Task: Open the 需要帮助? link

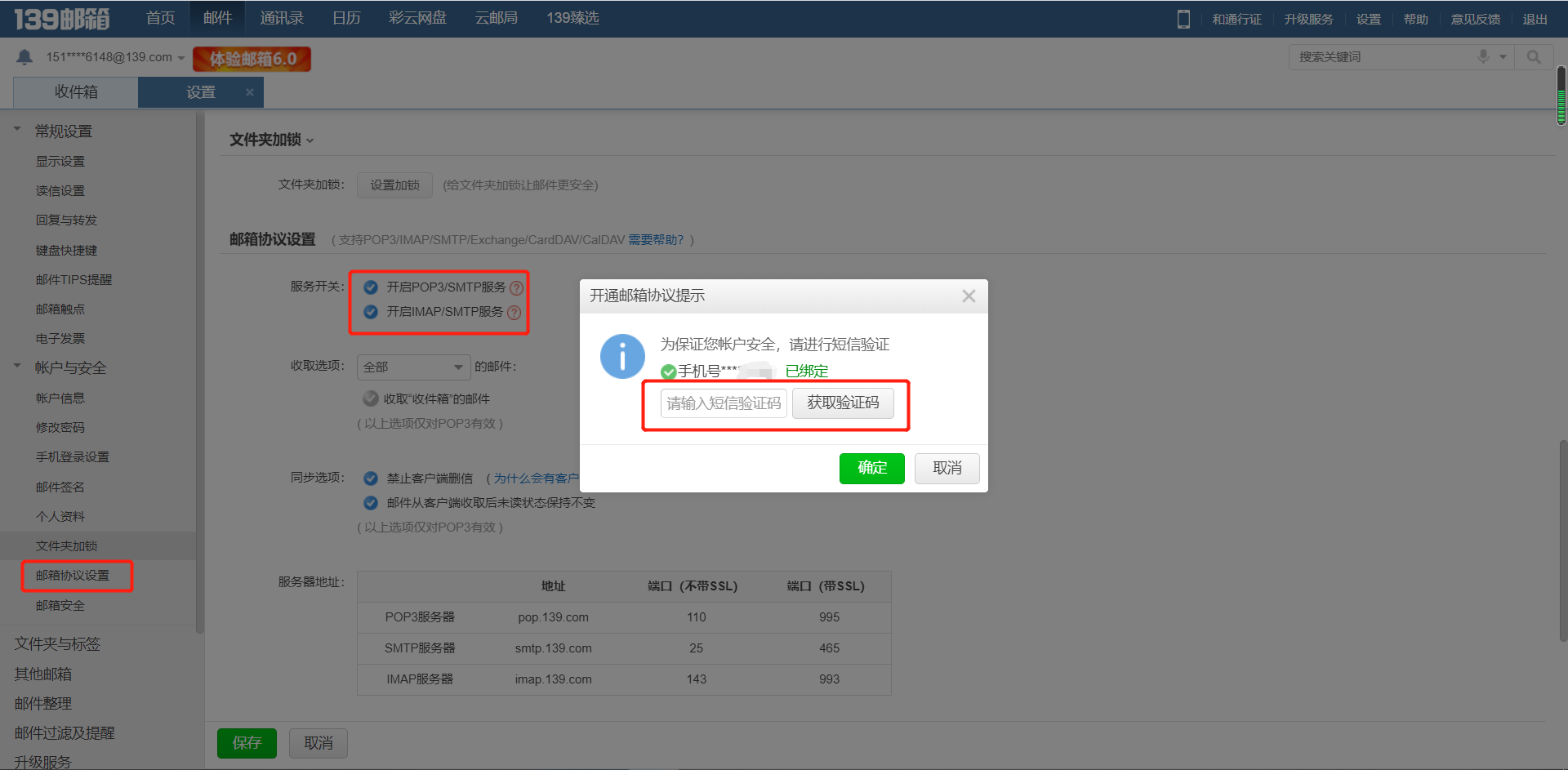Action: point(656,240)
